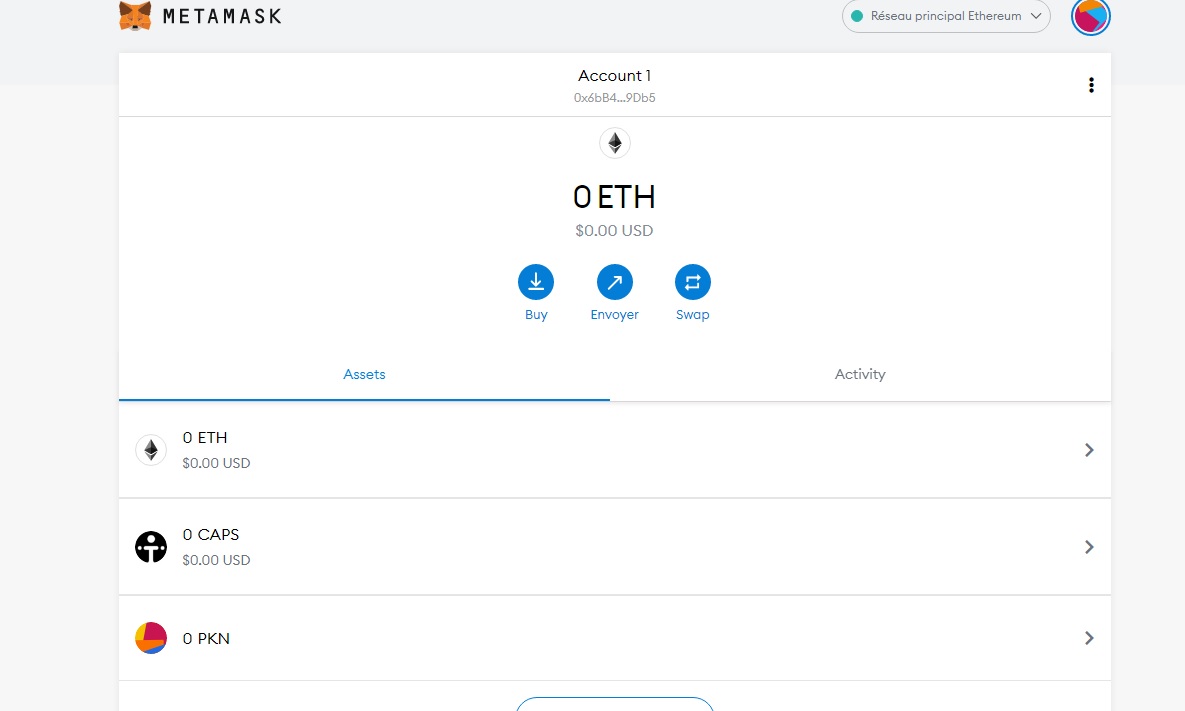Click the METAMASK wordmark text
The image size is (1185, 711).
tap(222, 16)
